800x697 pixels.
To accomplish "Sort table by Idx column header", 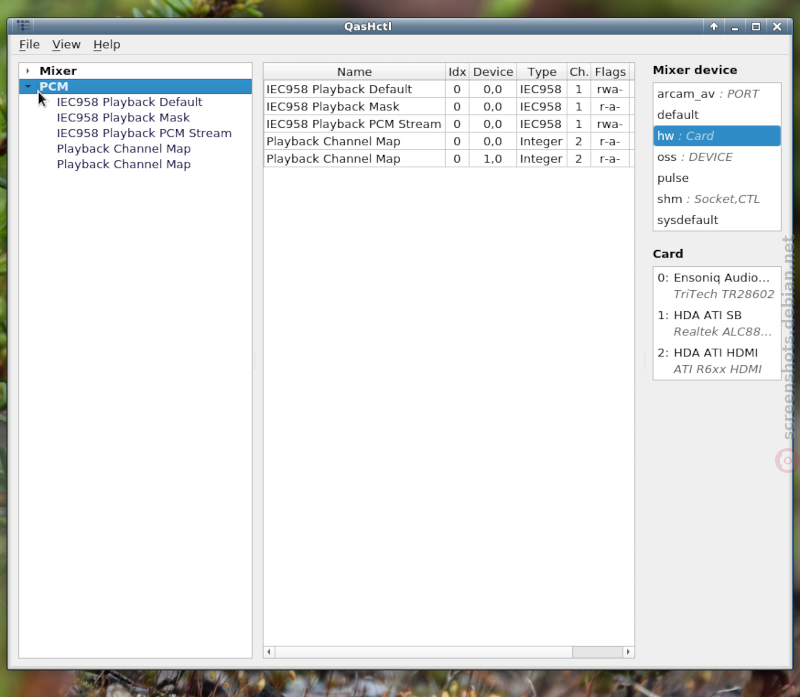I will point(457,71).
